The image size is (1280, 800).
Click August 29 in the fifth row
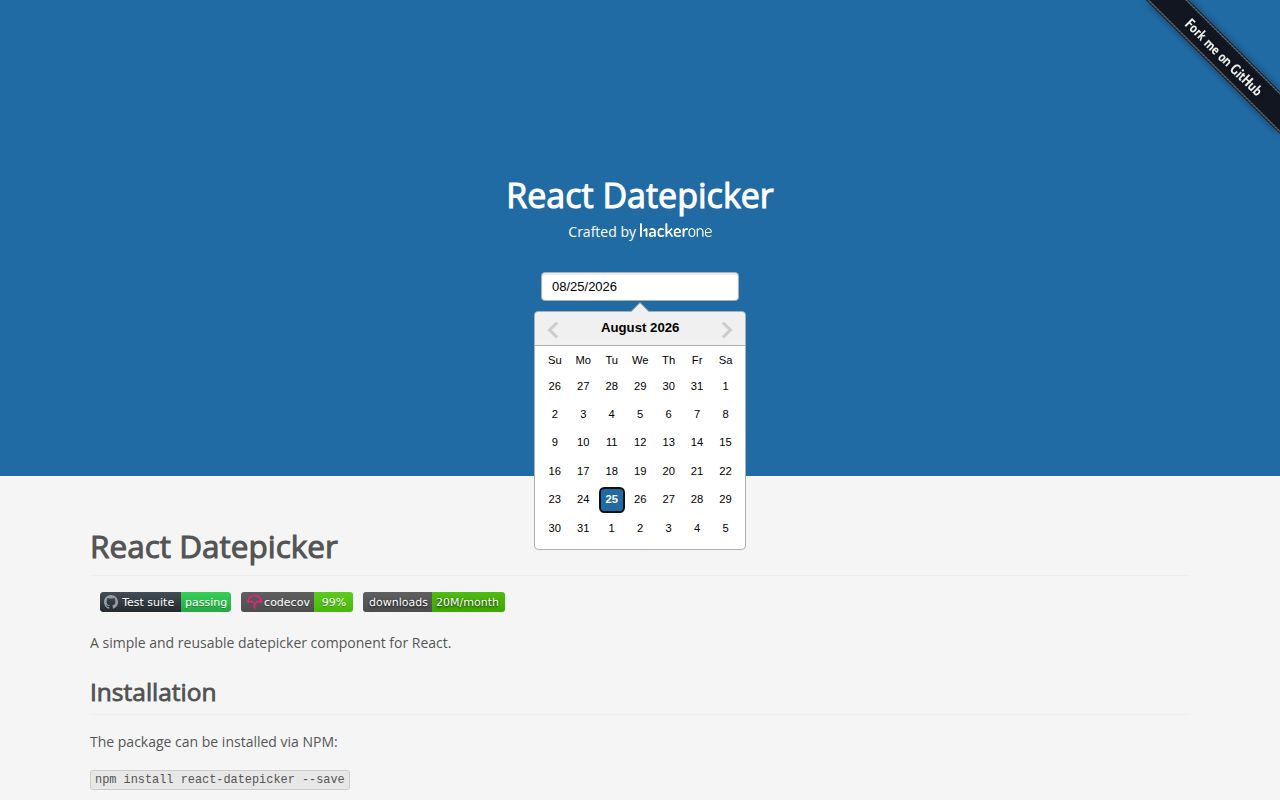coord(726,499)
